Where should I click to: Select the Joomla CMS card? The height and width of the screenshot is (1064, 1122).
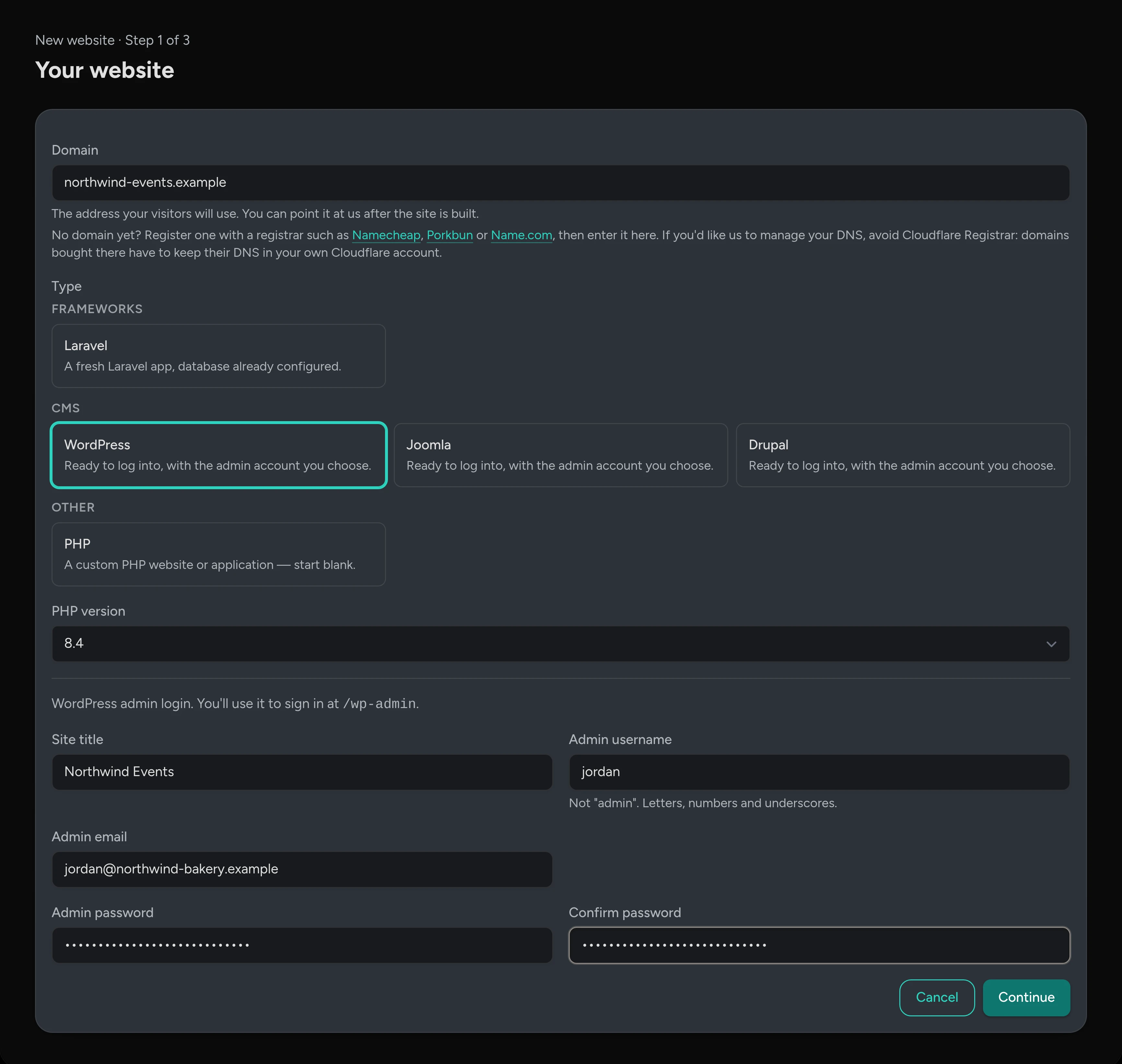[561, 455]
